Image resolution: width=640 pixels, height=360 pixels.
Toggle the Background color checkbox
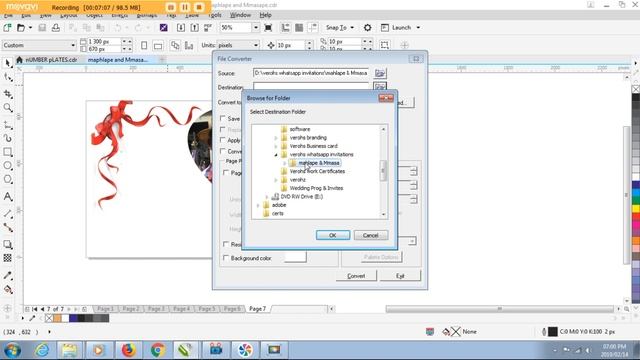point(226,258)
